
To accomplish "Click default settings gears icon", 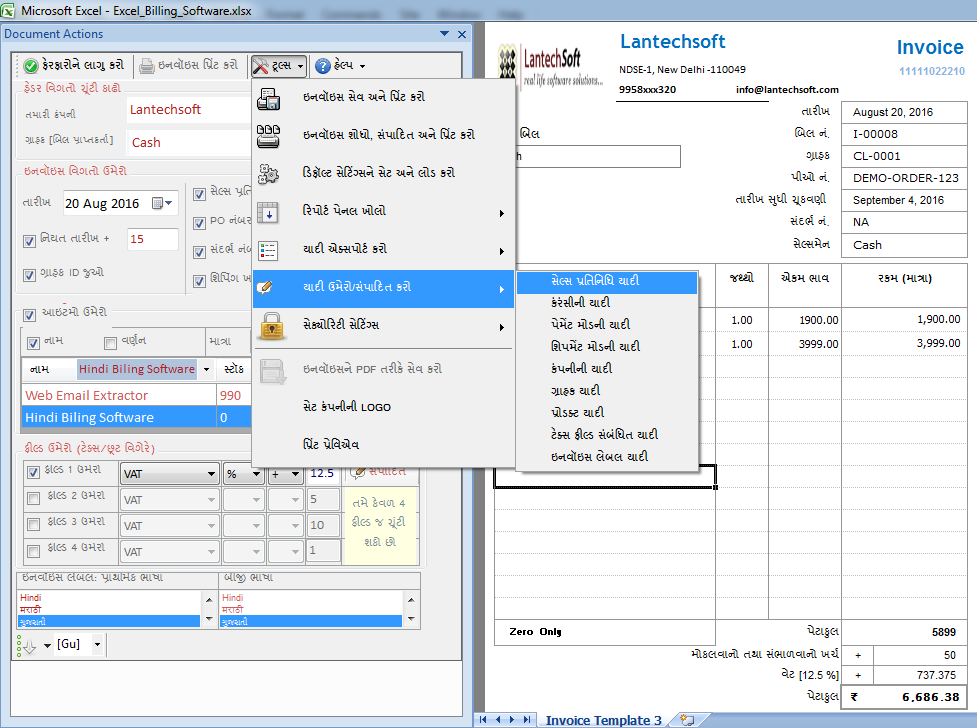I will [269, 174].
